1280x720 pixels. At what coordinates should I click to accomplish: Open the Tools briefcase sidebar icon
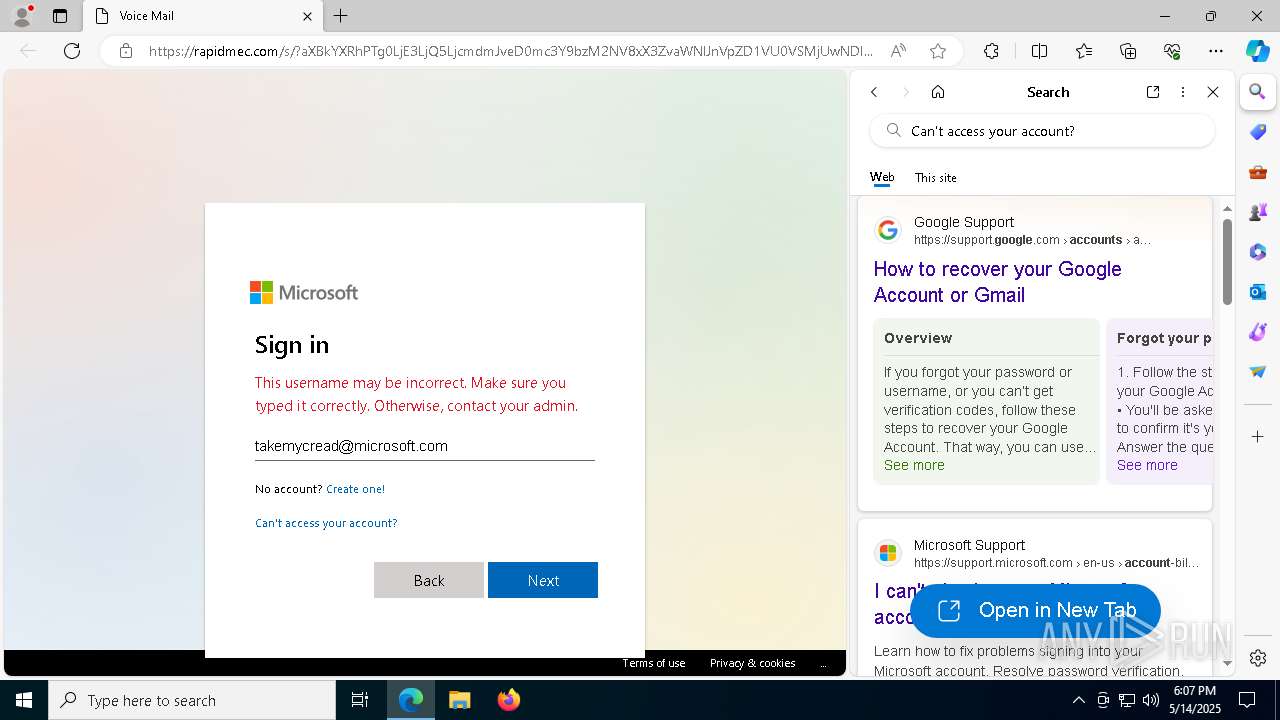point(1258,172)
